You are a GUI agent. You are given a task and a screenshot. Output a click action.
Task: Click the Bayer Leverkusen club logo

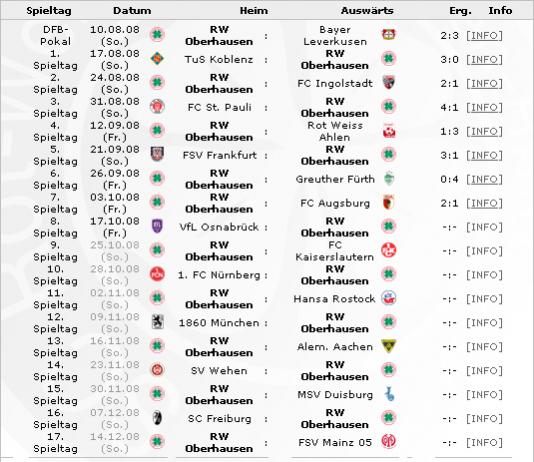coord(389,34)
